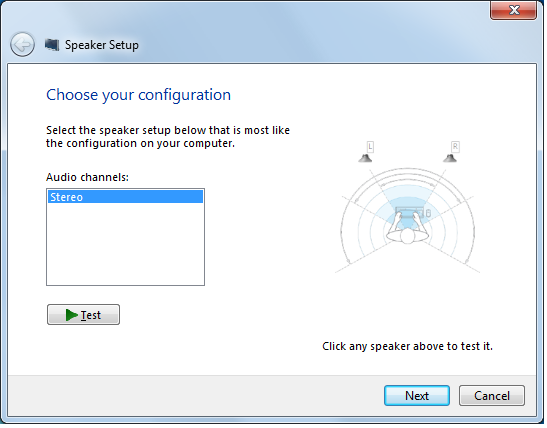Click the outer arc of sound diagram
Image resolution: width=547 pixels, height=428 pixels.
[407, 169]
